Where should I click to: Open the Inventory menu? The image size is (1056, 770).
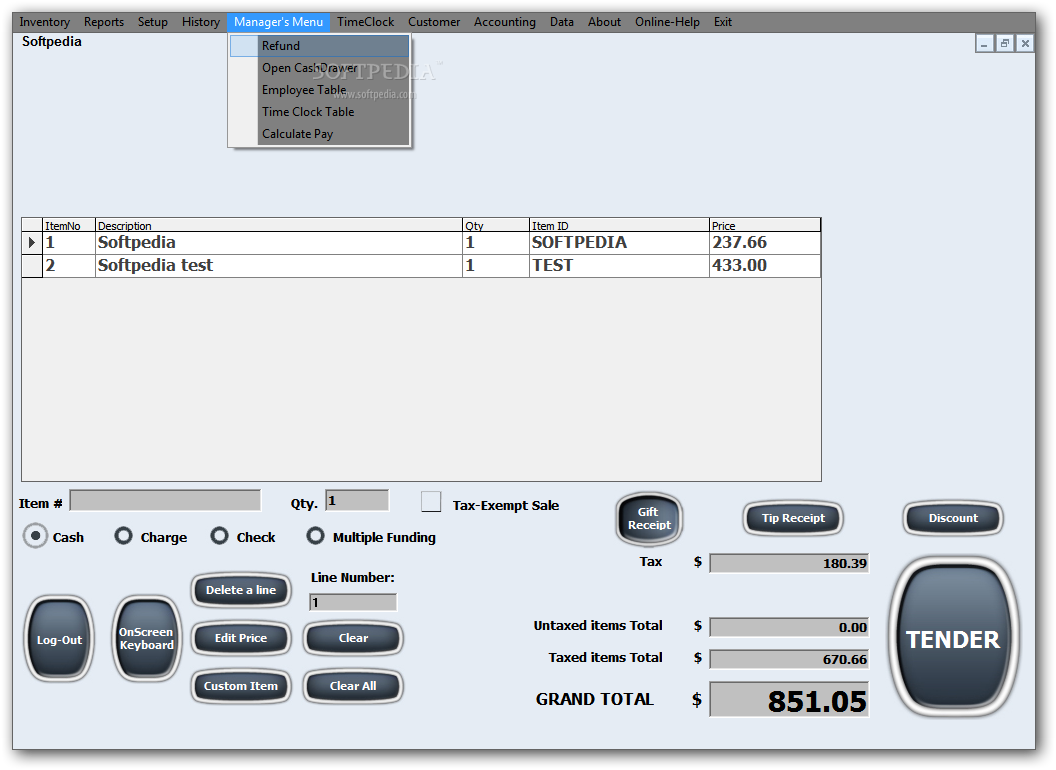point(44,22)
